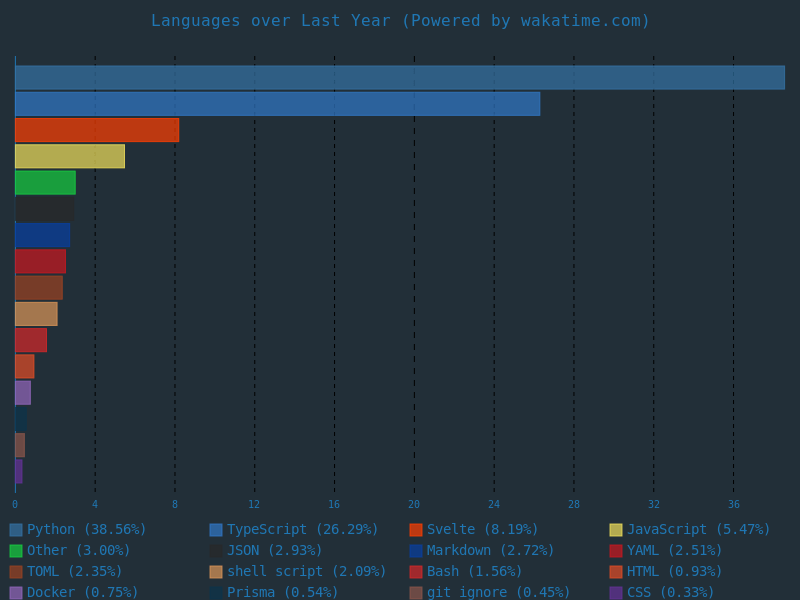The width and height of the screenshot is (800, 600).
Task: Click the TypeScript legend color swatch
Action: pyautogui.click(x=216, y=530)
